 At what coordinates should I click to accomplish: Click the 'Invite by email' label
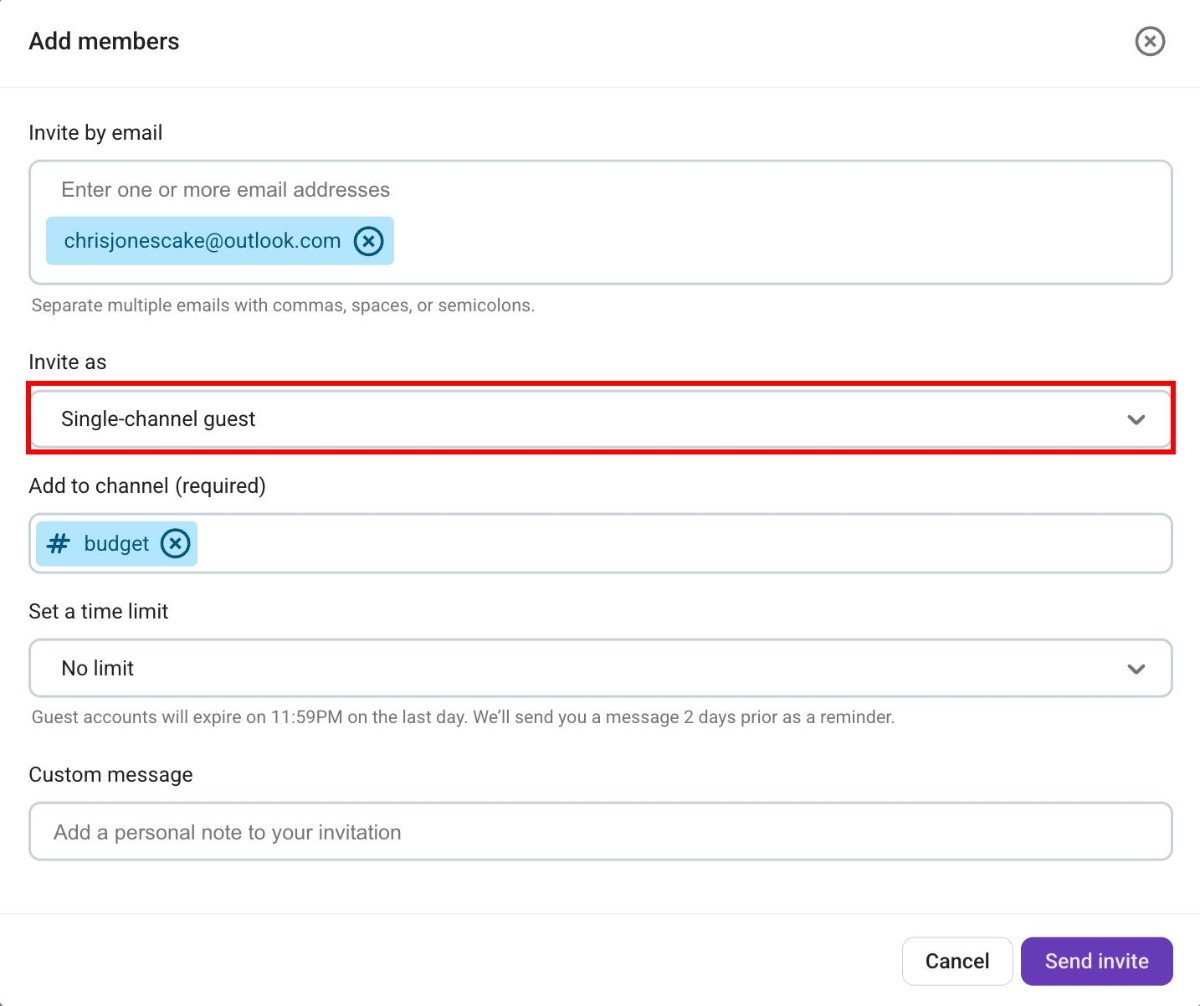tap(96, 132)
